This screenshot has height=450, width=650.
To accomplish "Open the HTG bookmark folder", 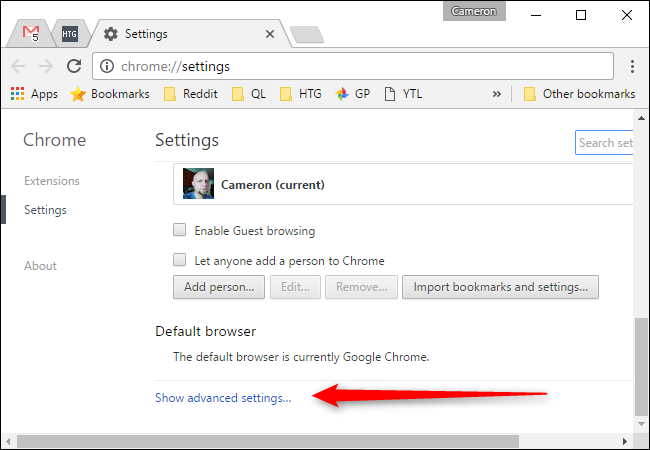I will point(301,94).
